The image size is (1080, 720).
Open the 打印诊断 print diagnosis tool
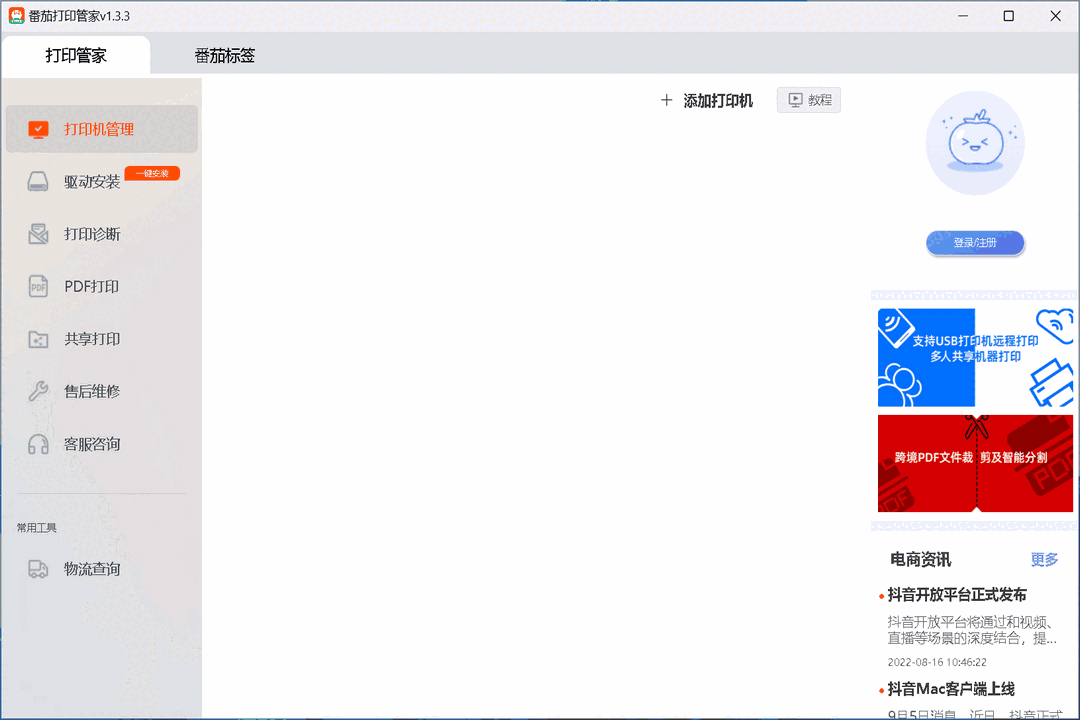point(90,233)
